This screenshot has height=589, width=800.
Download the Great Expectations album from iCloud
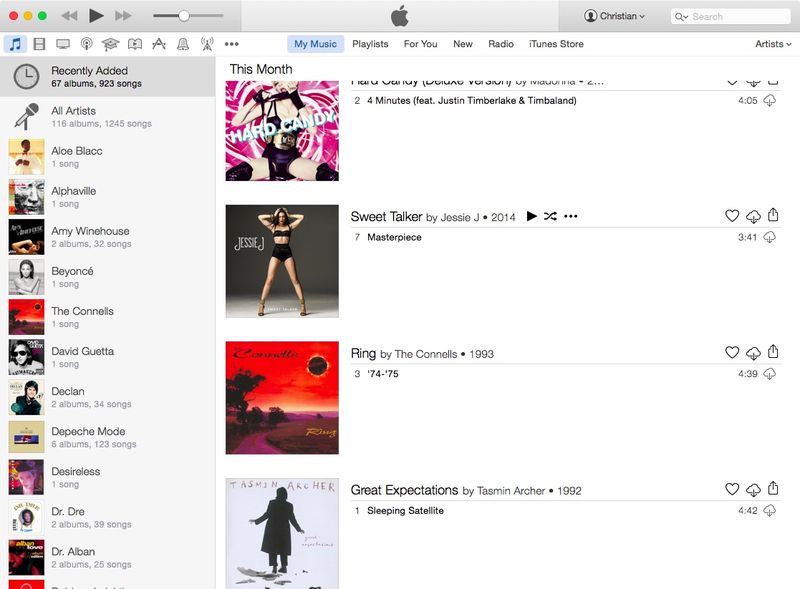point(753,489)
